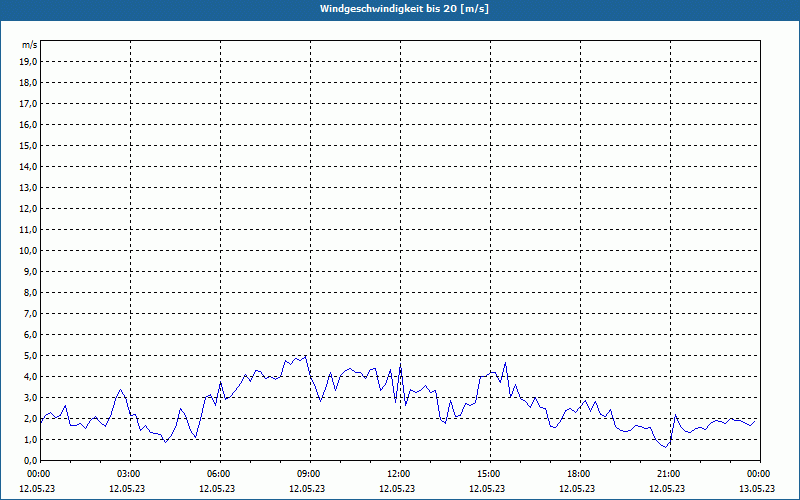This screenshot has width=800, height=500.
Task: Click the x-axis time "09:00"
Action: (x=307, y=474)
